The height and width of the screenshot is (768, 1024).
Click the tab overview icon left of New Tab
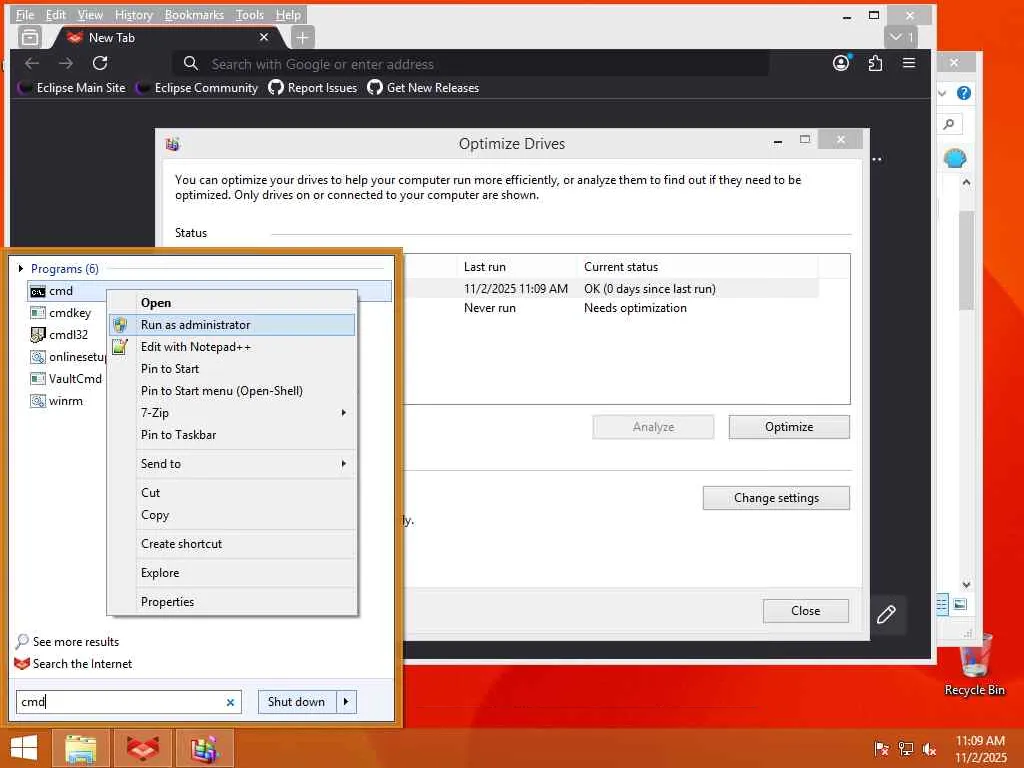pos(29,38)
